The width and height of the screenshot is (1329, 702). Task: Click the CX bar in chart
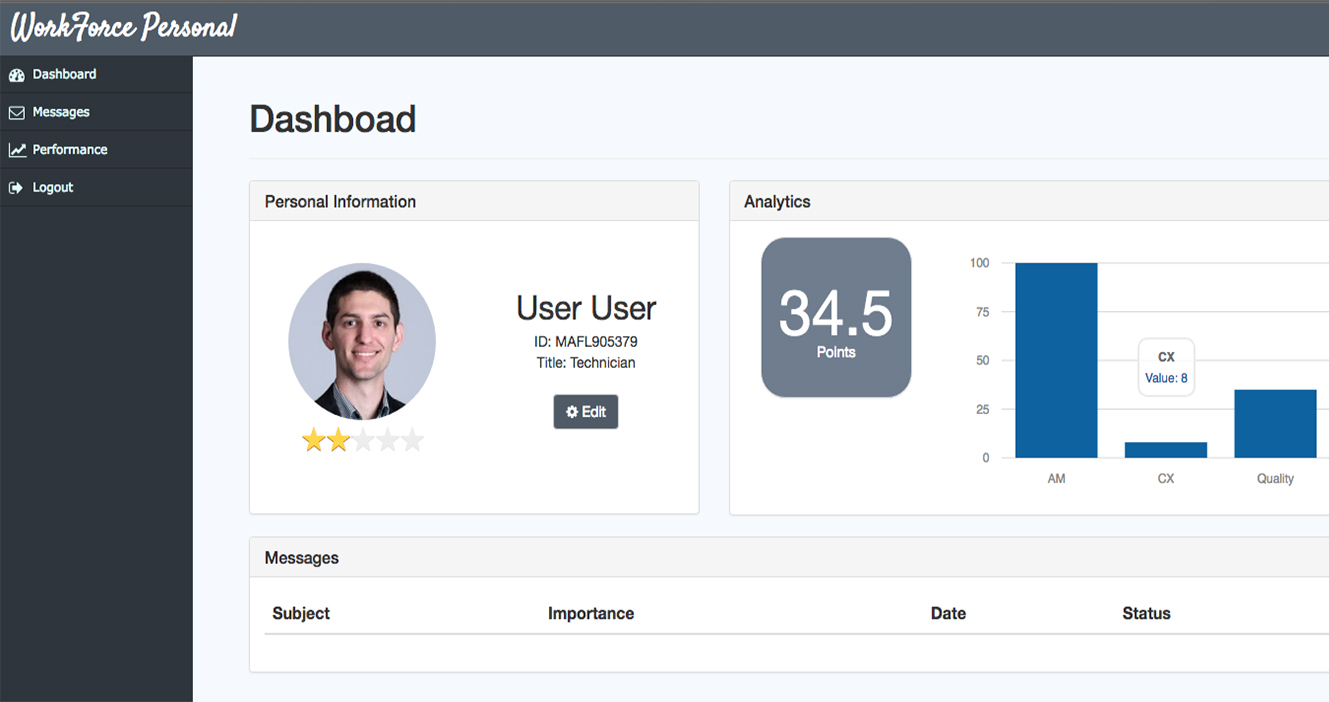1166,450
